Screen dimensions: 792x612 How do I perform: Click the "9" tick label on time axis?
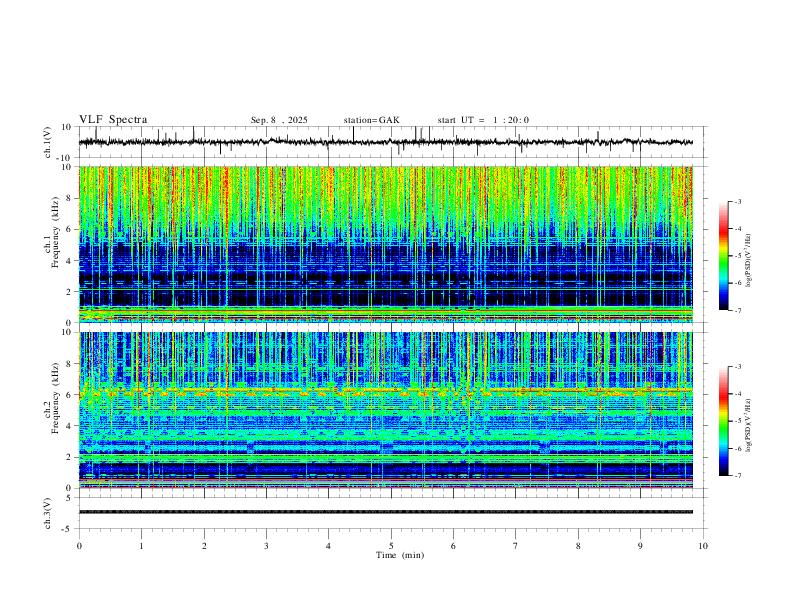640,546
